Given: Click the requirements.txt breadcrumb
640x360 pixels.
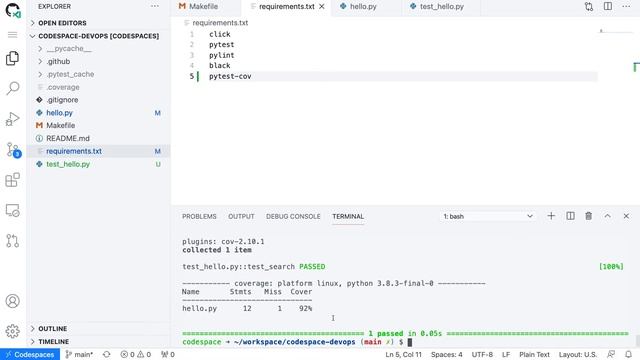Looking at the screenshot, I should (x=220, y=23).
